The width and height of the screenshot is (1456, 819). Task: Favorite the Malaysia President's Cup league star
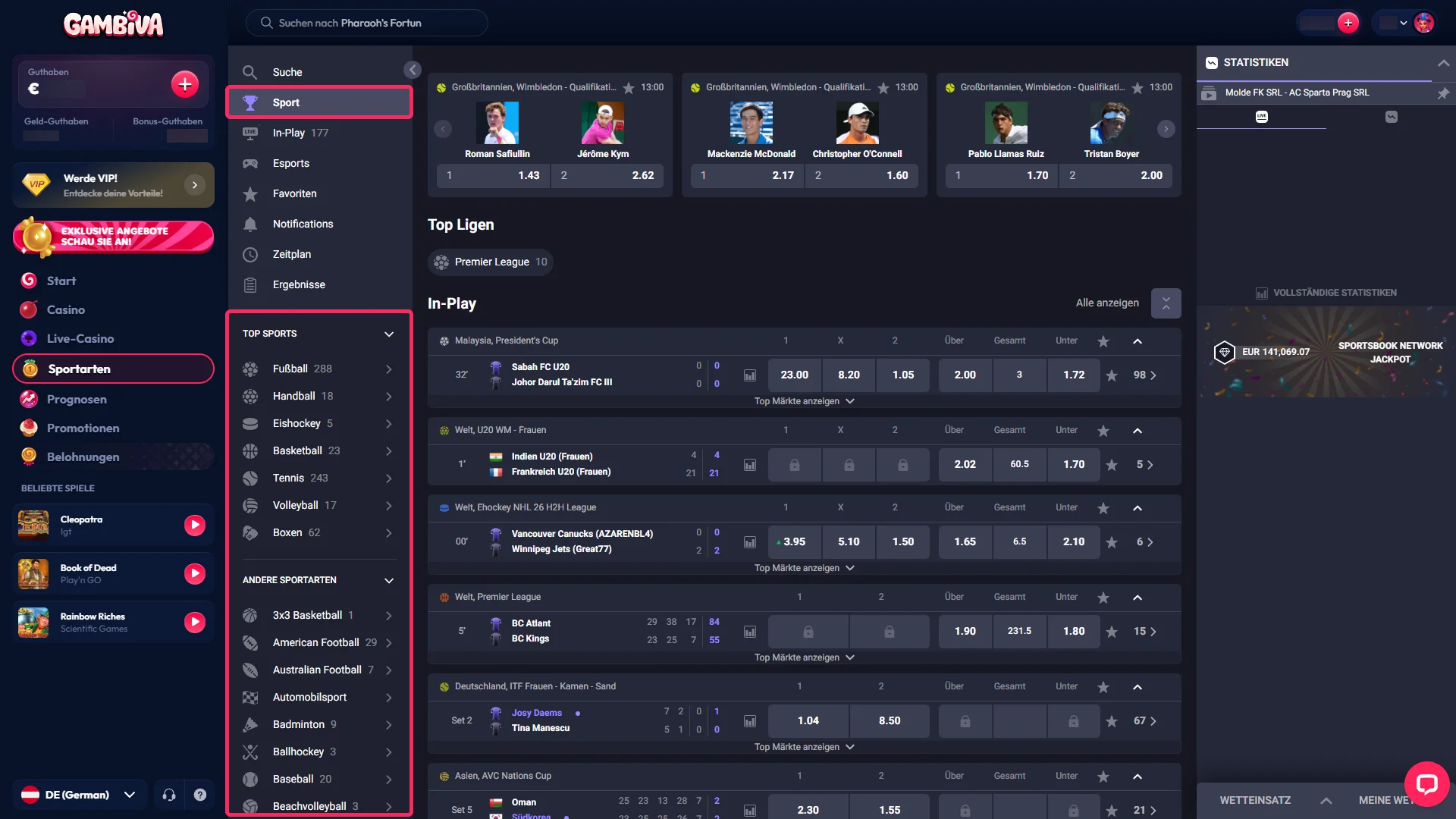click(x=1103, y=341)
